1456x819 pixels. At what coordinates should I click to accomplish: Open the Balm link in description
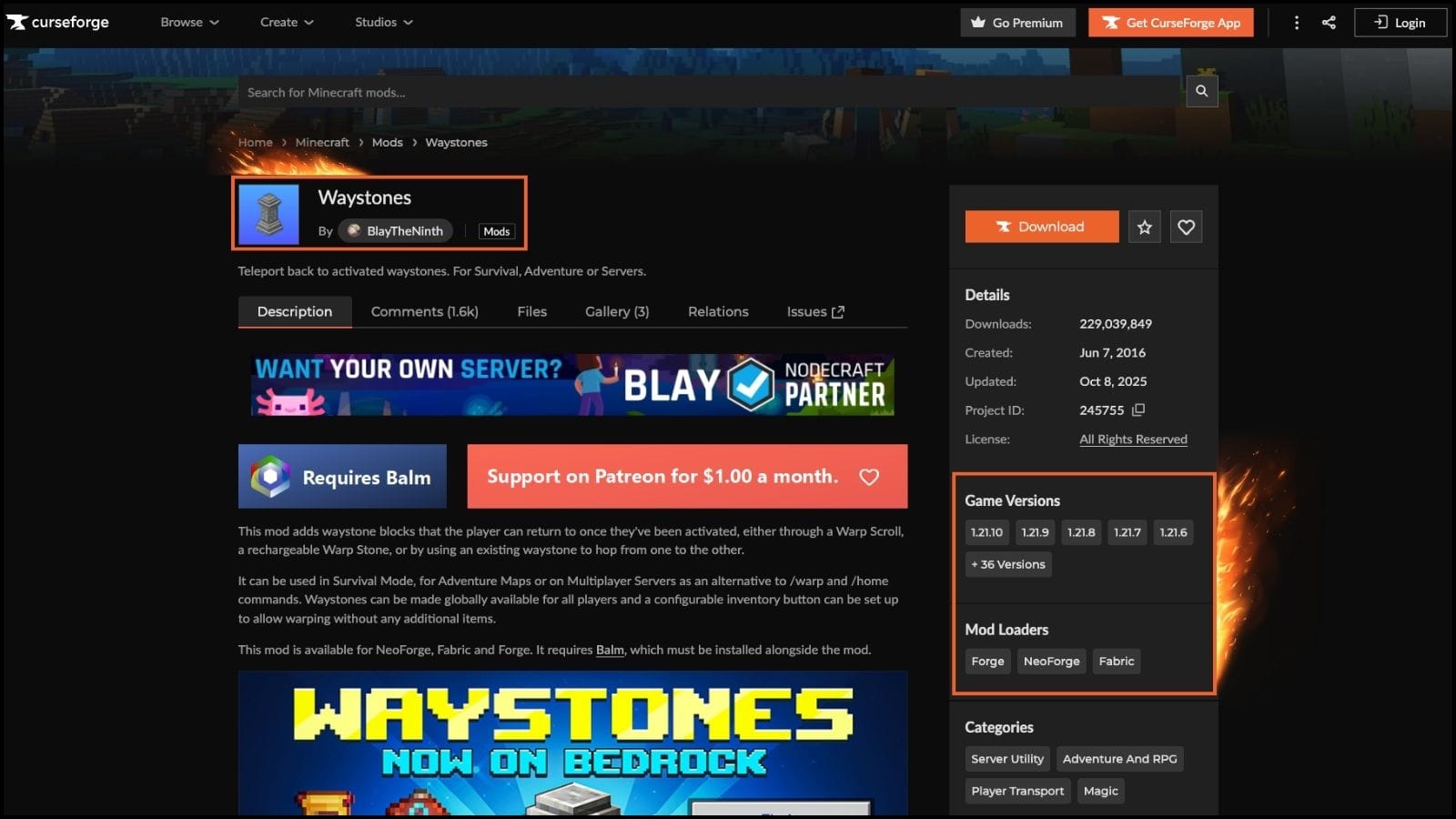click(610, 650)
